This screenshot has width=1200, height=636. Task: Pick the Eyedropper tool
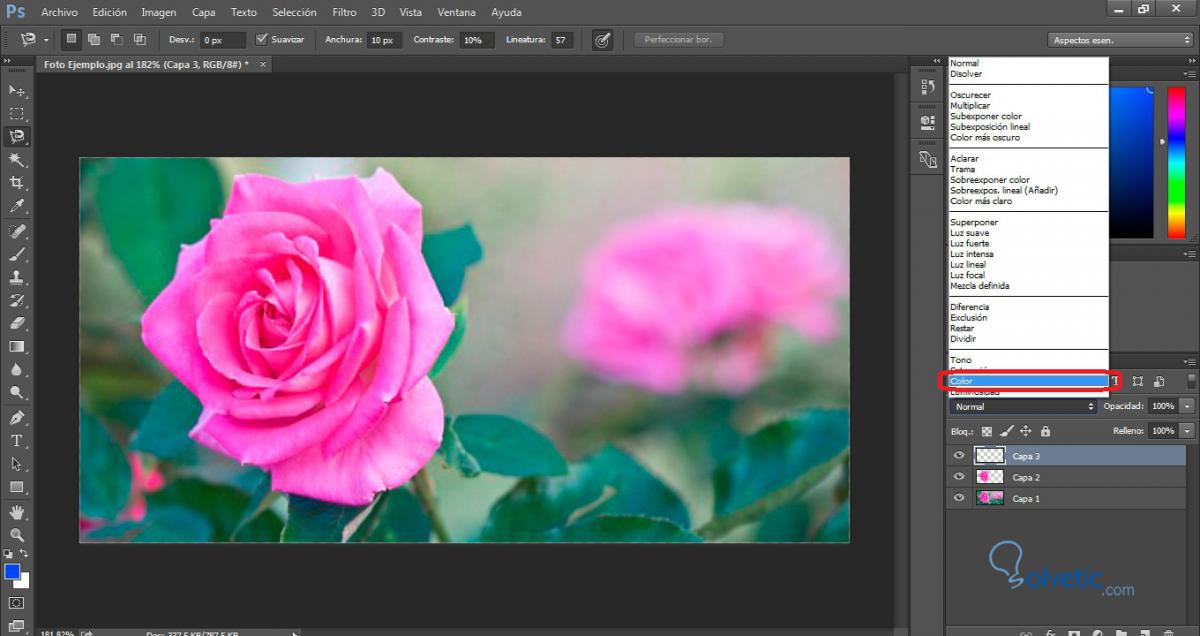pyautogui.click(x=17, y=206)
